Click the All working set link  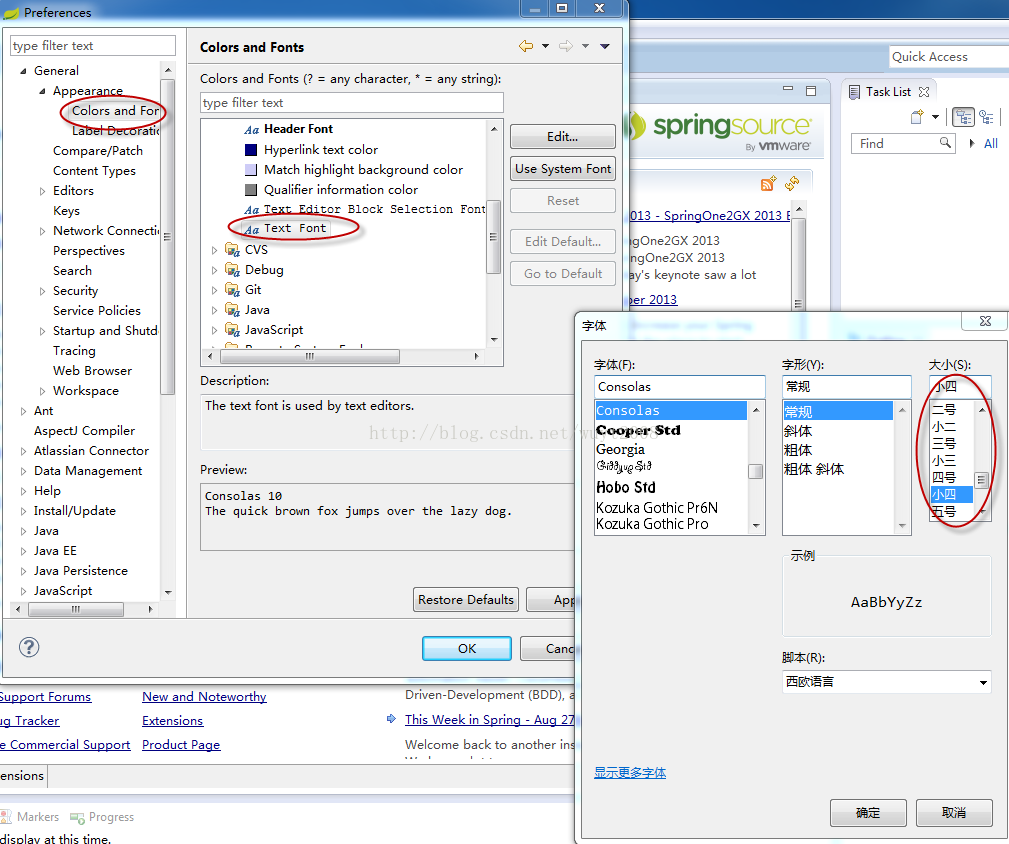(991, 143)
